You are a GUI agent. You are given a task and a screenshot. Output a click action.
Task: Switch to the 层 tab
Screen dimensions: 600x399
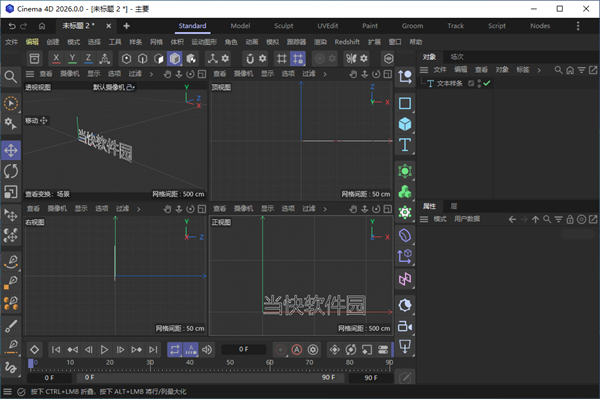(454, 206)
